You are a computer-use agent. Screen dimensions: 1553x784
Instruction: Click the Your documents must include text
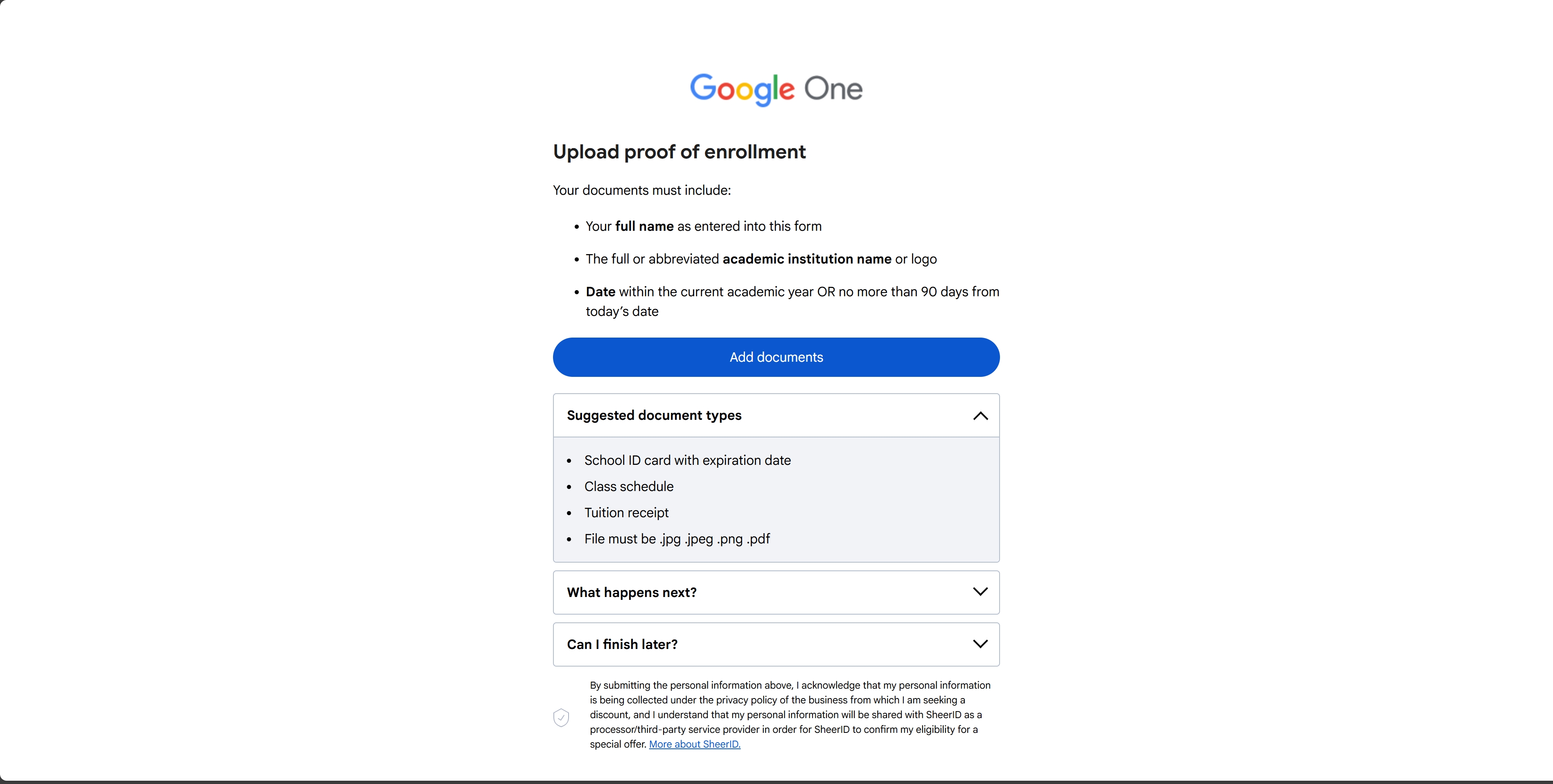coord(641,190)
